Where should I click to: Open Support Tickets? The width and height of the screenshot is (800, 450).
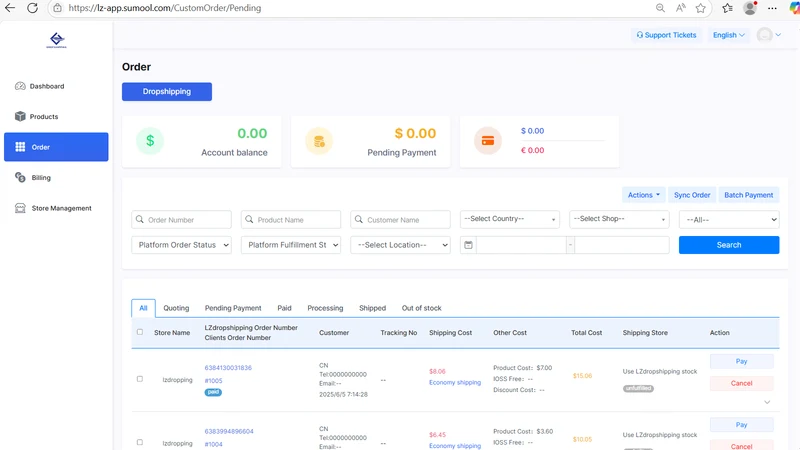pos(666,35)
